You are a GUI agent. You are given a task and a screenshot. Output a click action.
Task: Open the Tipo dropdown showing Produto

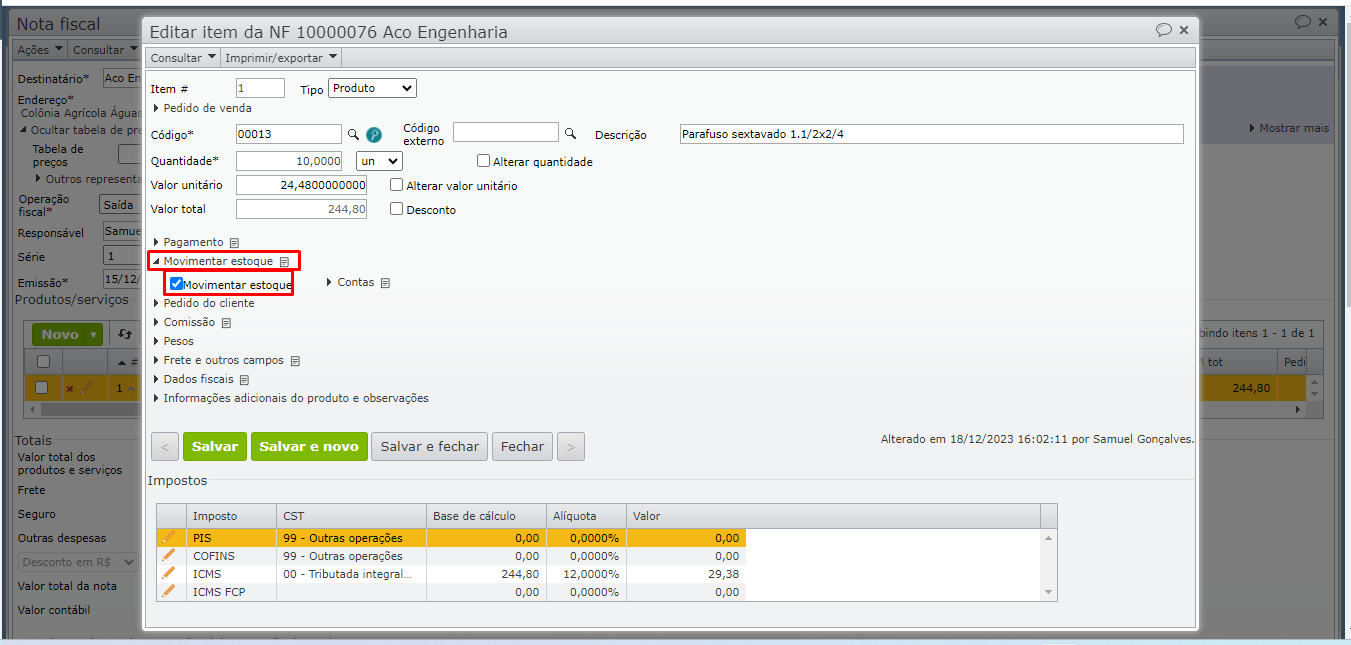coord(373,88)
